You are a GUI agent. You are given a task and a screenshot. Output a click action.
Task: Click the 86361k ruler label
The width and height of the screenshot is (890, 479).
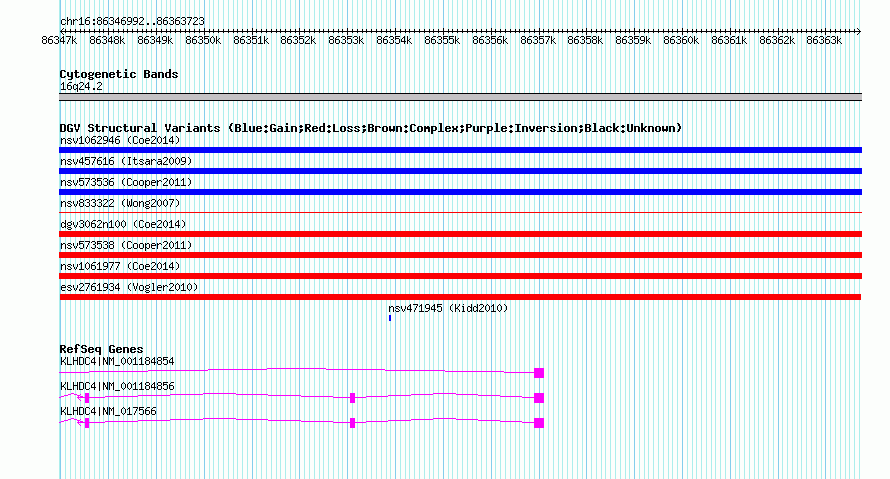pos(729,41)
